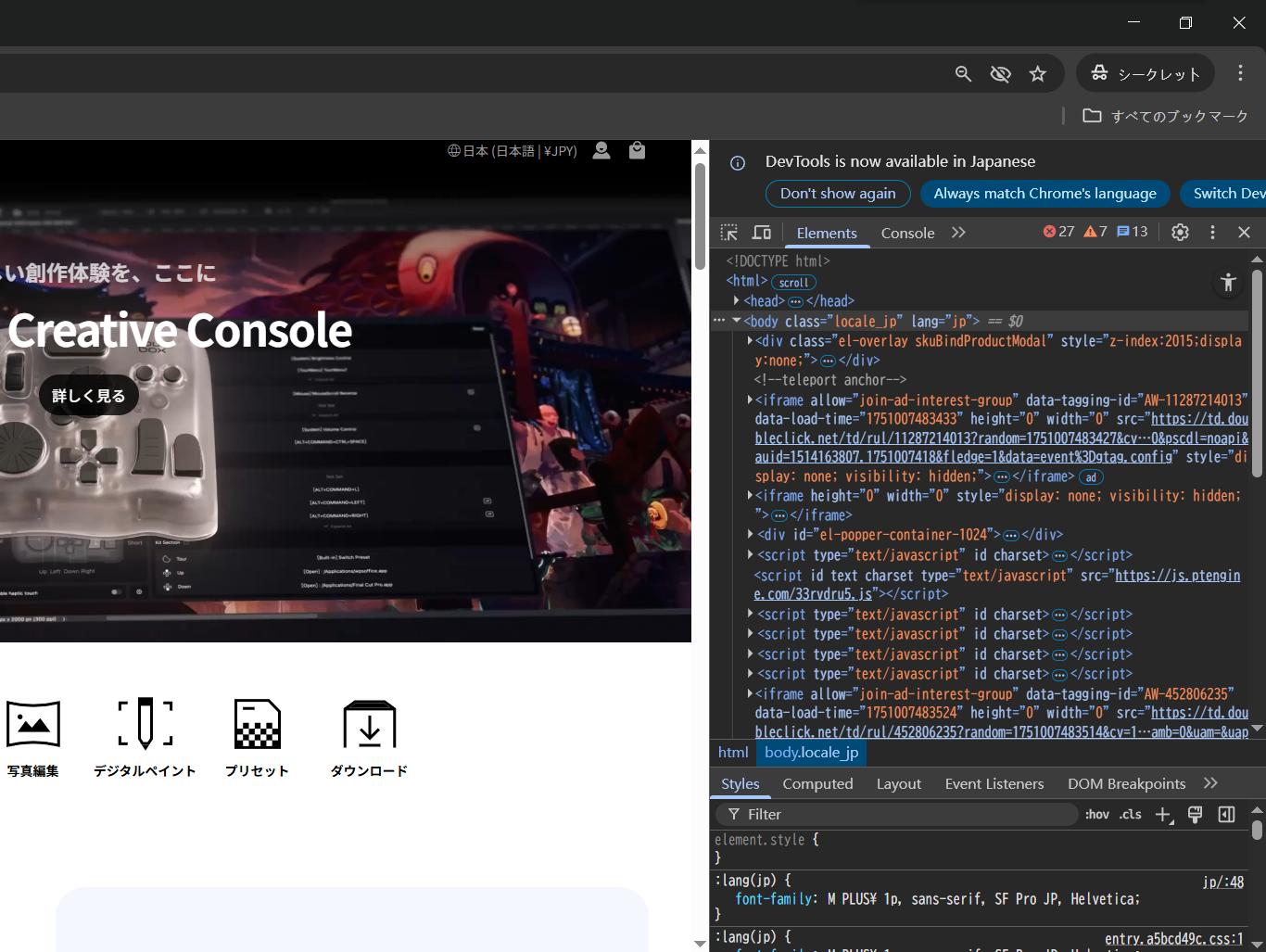Open DevTools customize three-dot menu
The width and height of the screenshot is (1266, 952).
click(1212, 233)
